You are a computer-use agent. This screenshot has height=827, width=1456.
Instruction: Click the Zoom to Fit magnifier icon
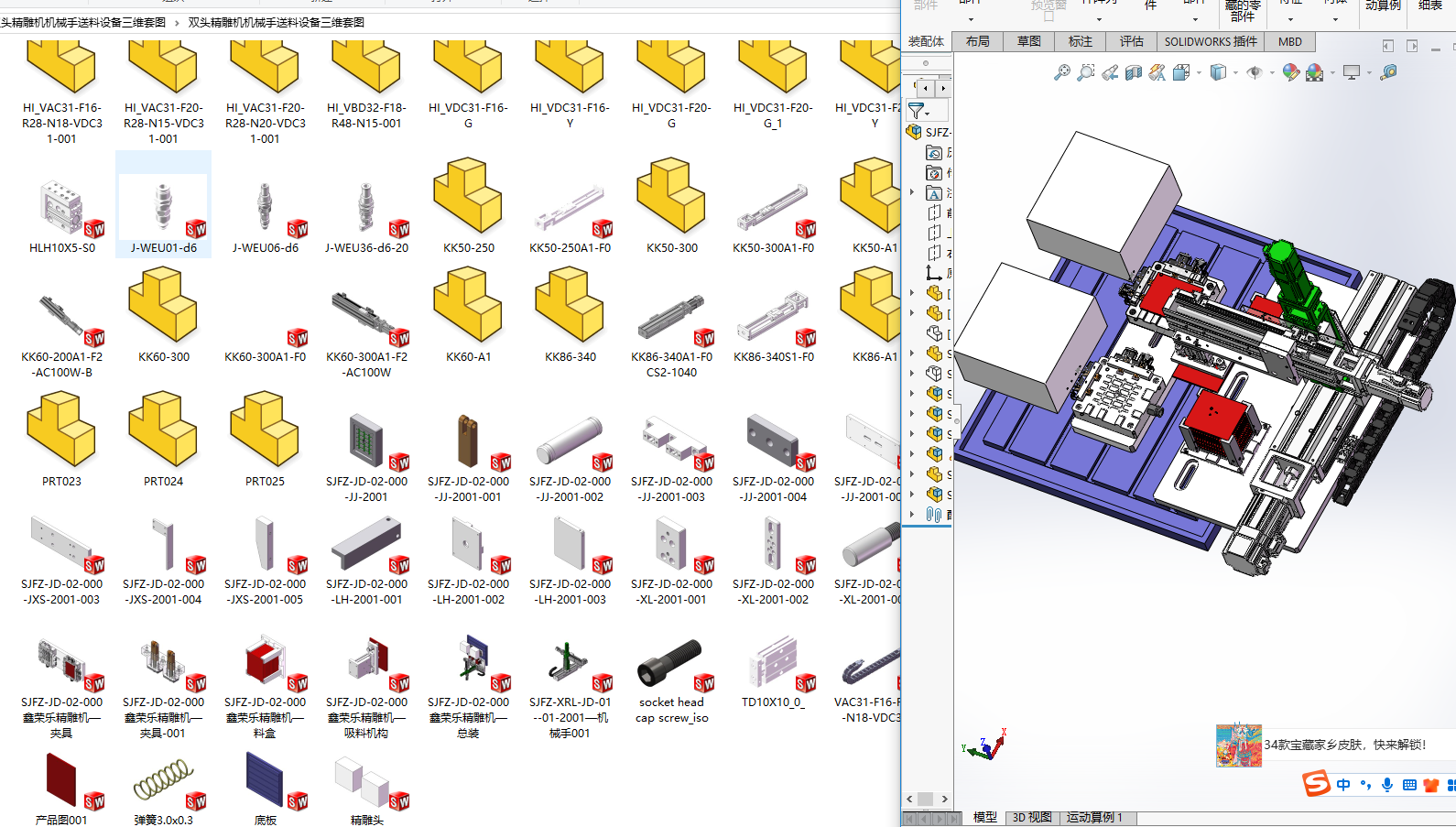1062,72
